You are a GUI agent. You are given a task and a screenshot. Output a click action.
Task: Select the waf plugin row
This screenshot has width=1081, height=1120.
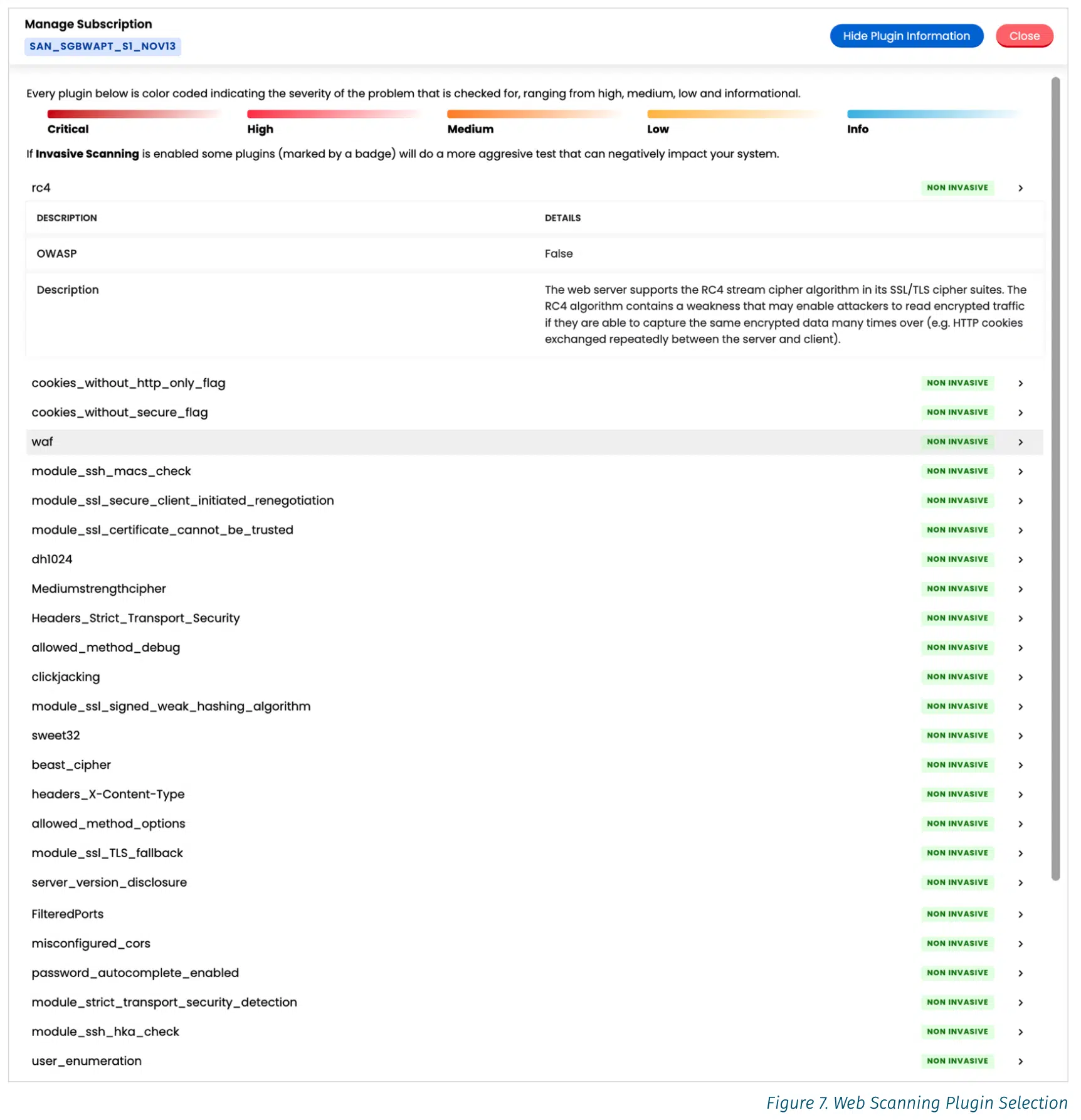[534, 442]
